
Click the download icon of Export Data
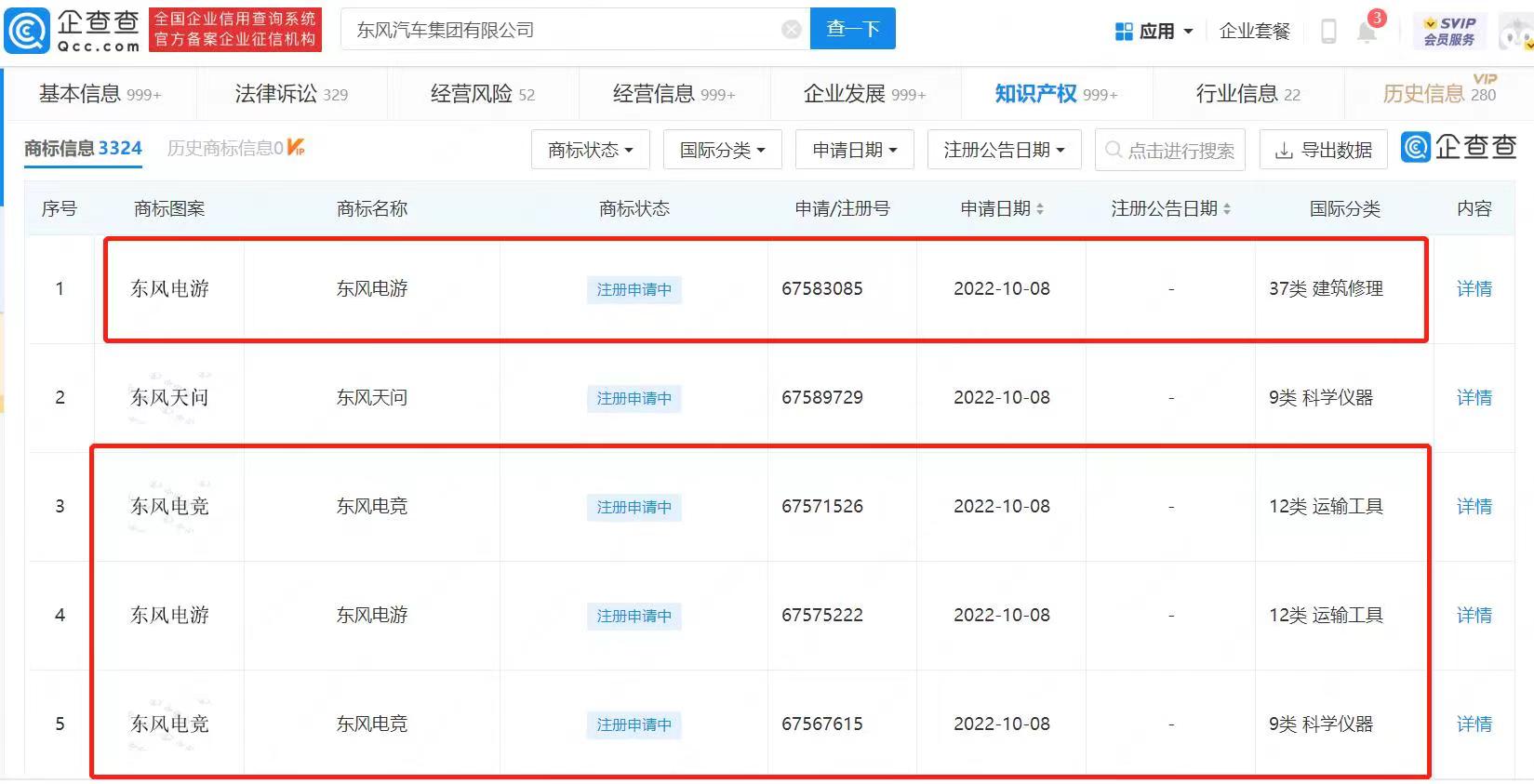[x=1284, y=151]
